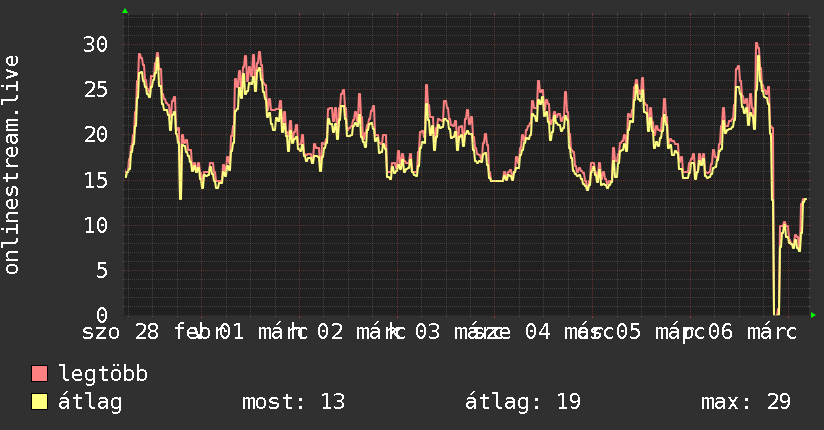
Task: Click the y-axis label 10
Action: 96,225
